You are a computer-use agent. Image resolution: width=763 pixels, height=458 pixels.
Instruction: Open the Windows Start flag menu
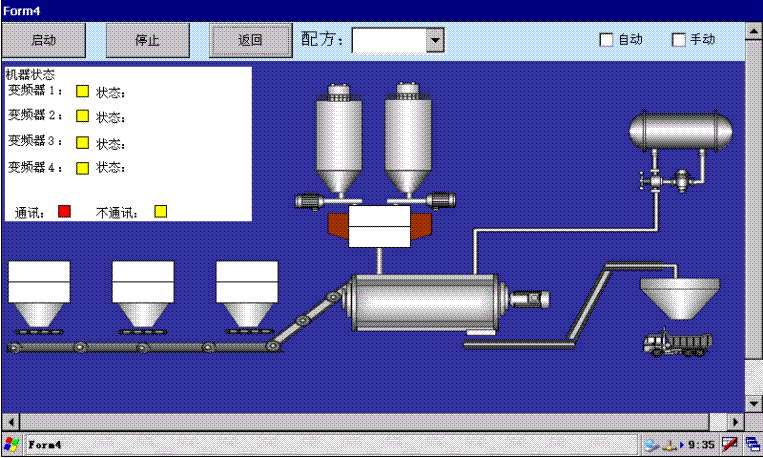click(11, 444)
